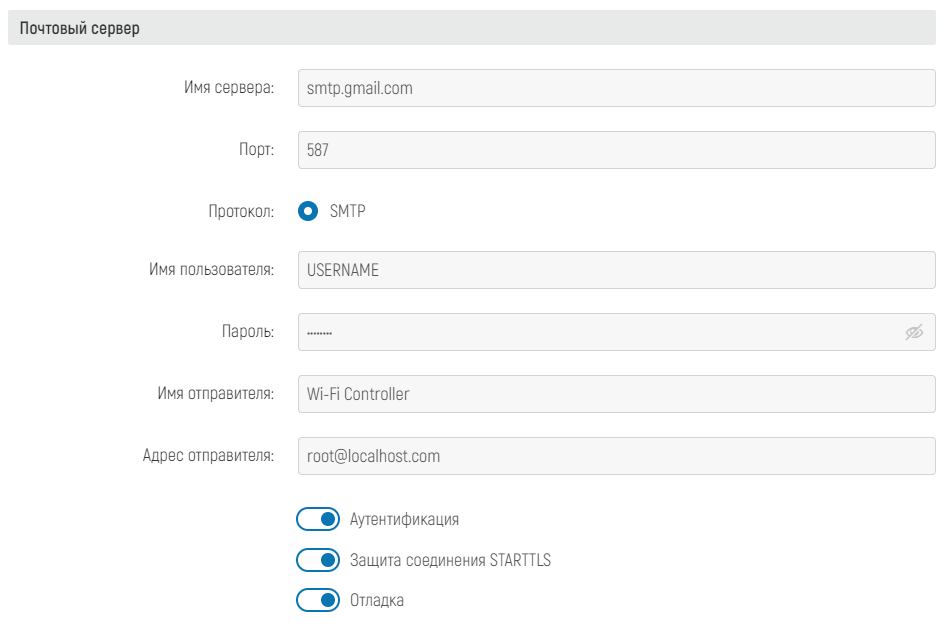Click the Имя сервера field label
946x627 pixels.
coord(229,88)
